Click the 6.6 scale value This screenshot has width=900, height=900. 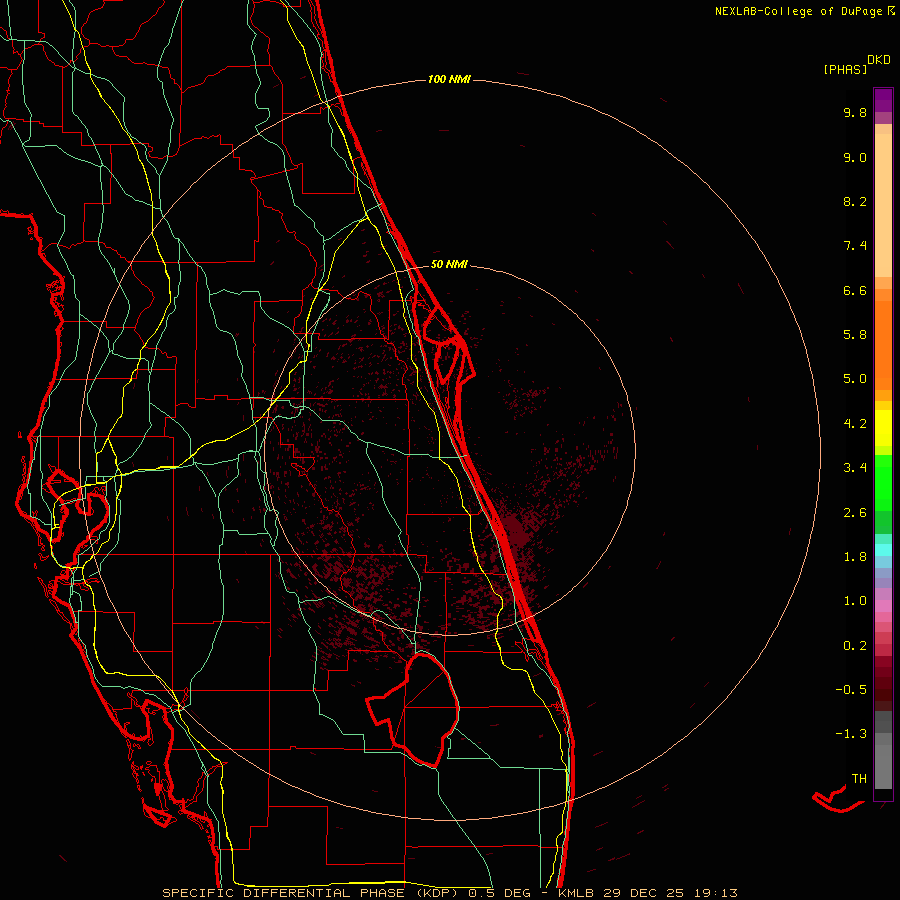(855, 290)
